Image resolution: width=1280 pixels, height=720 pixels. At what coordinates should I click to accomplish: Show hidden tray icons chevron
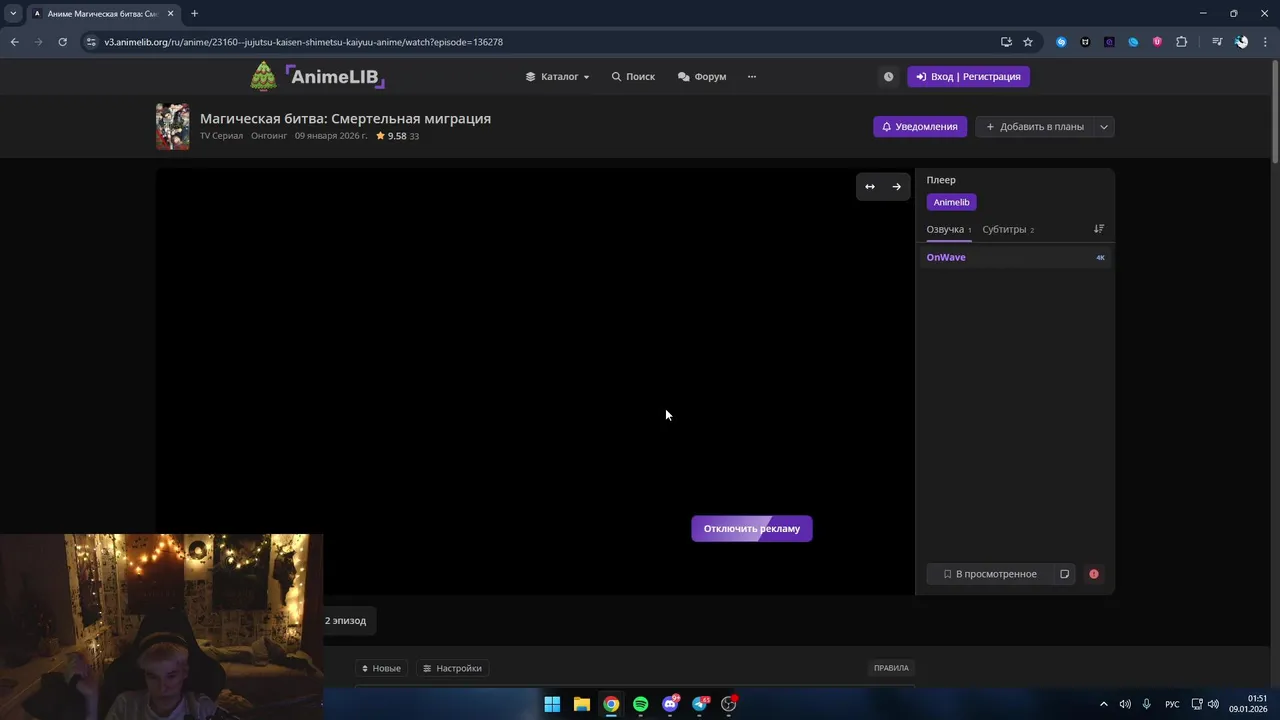click(1103, 704)
